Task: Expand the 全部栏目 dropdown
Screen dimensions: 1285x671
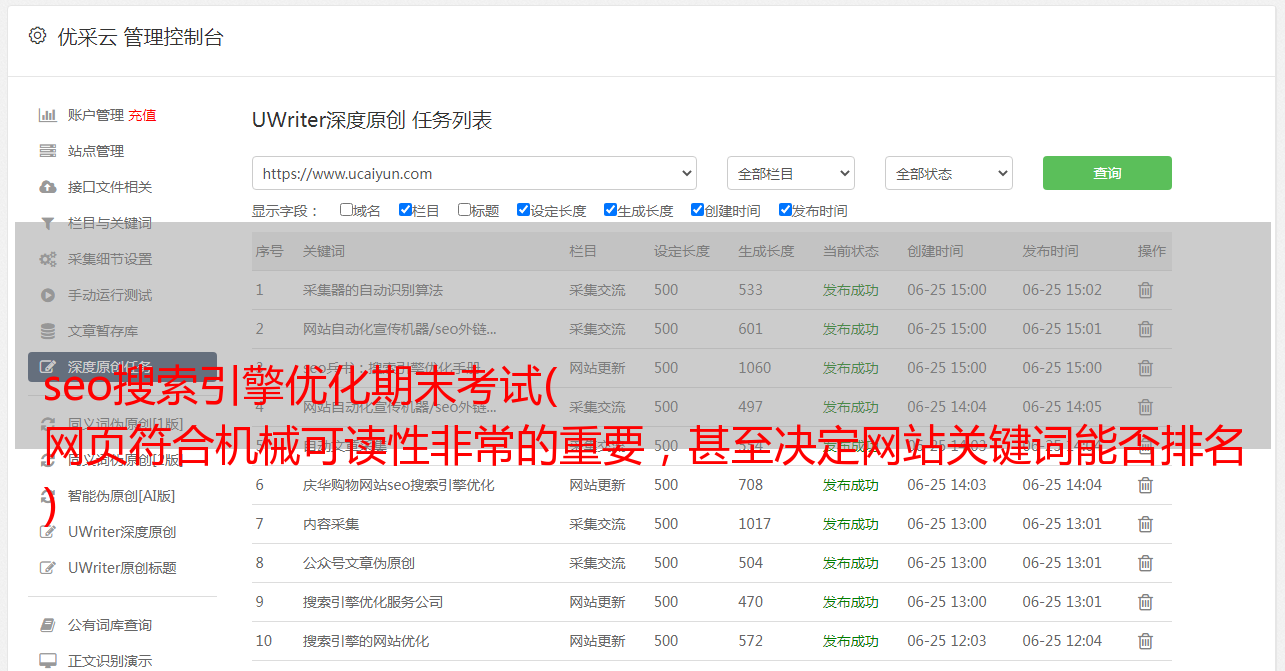Action: [790, 173]
